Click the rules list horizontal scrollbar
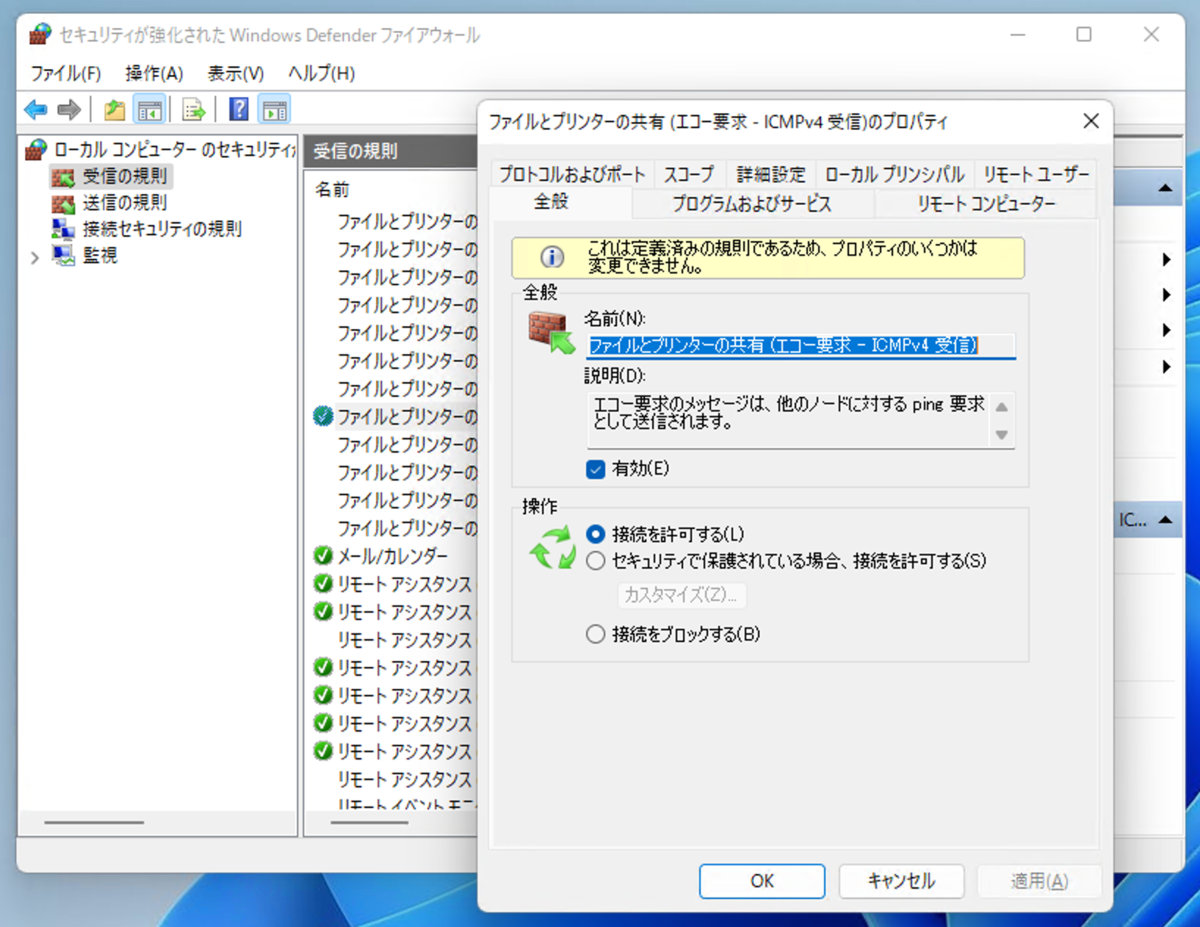1200x927 pixels. pyautogui.click(x=368, y=823)
